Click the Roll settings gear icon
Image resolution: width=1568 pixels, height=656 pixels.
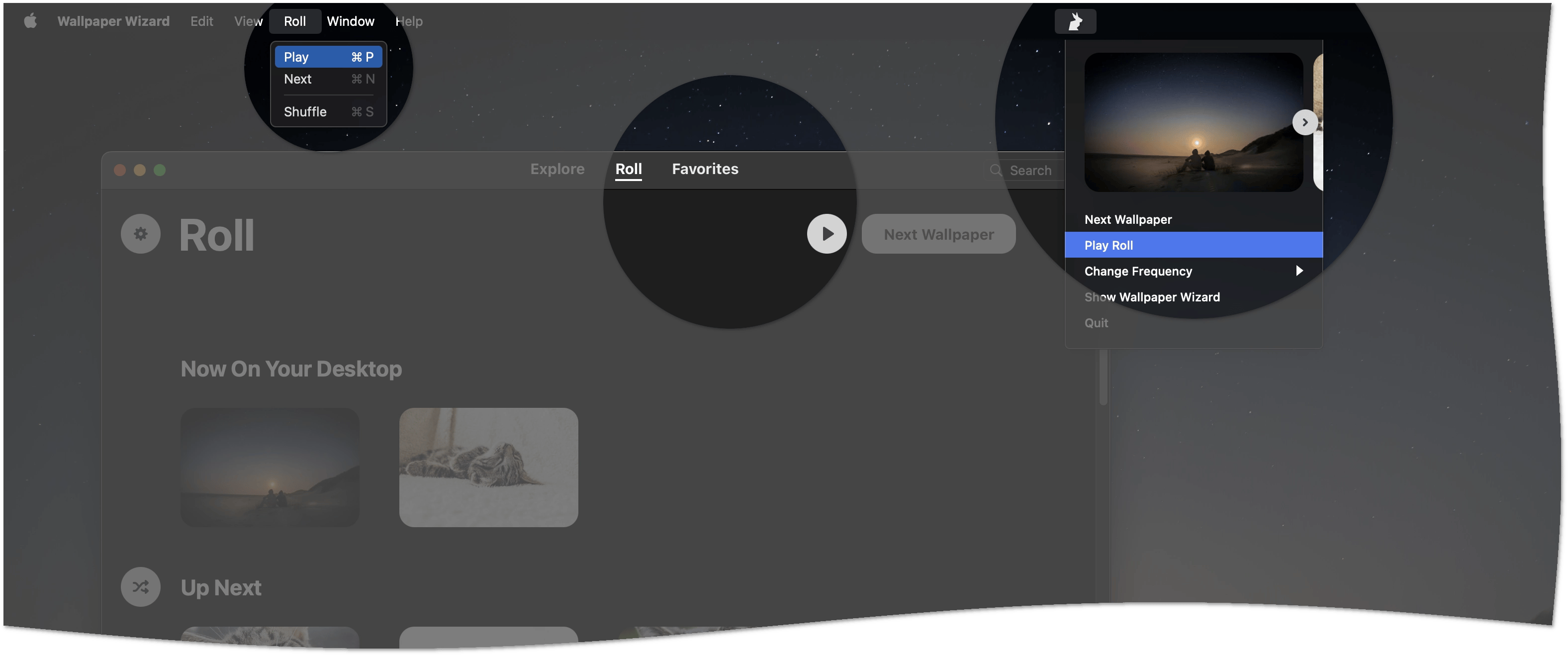[x=141, y=234]
